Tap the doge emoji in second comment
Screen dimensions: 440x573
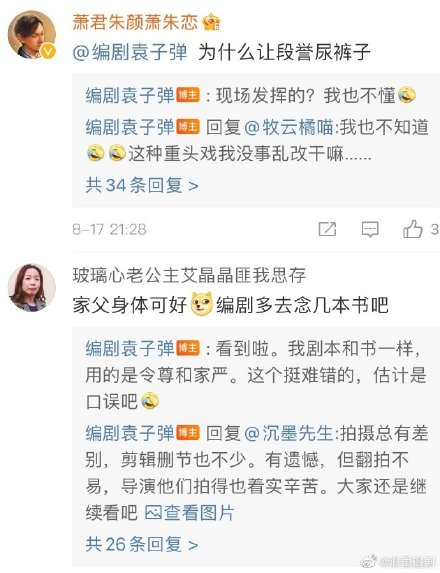click(x=201, y=303)
